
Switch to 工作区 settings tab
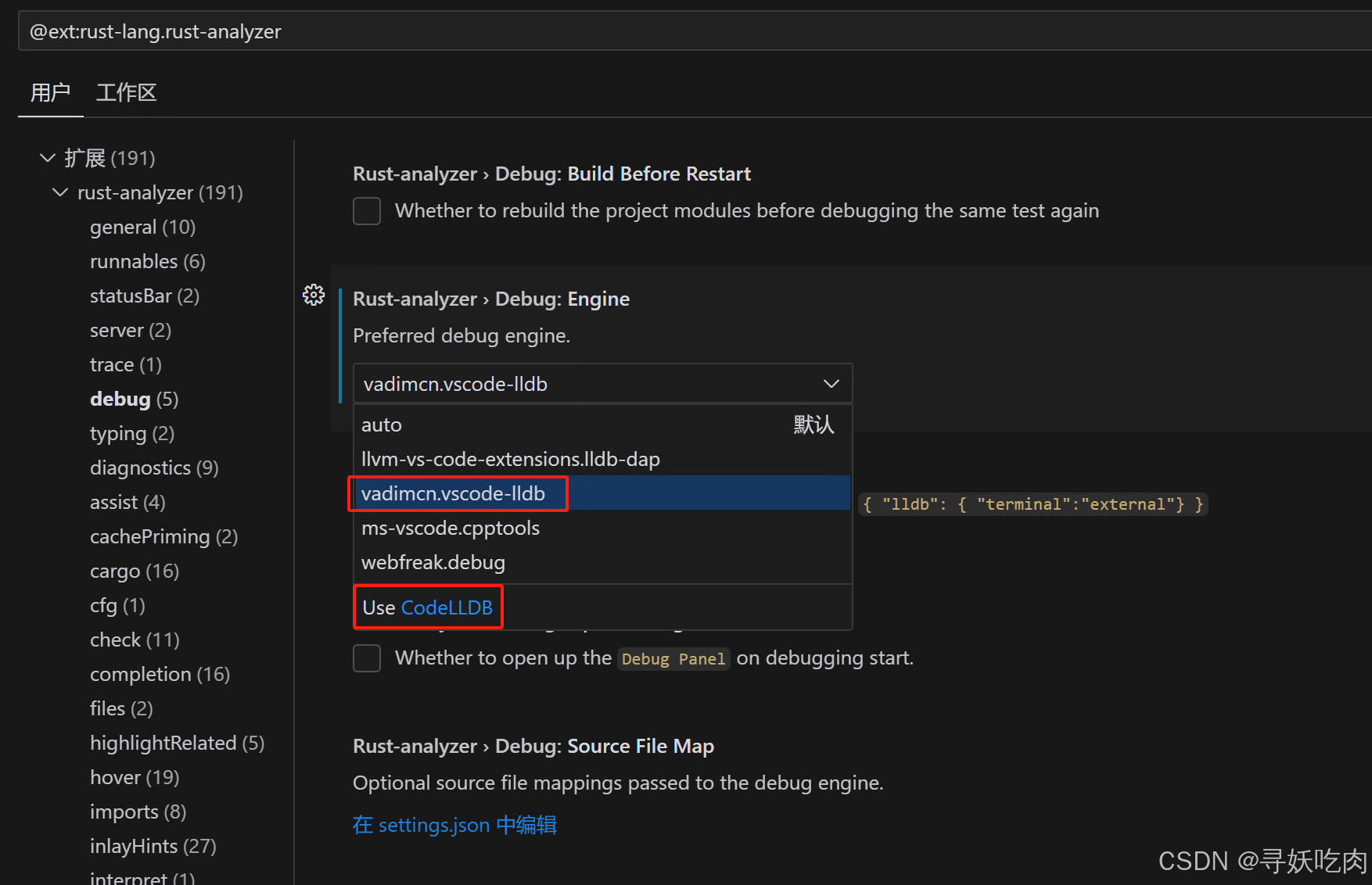click(126, 93)
